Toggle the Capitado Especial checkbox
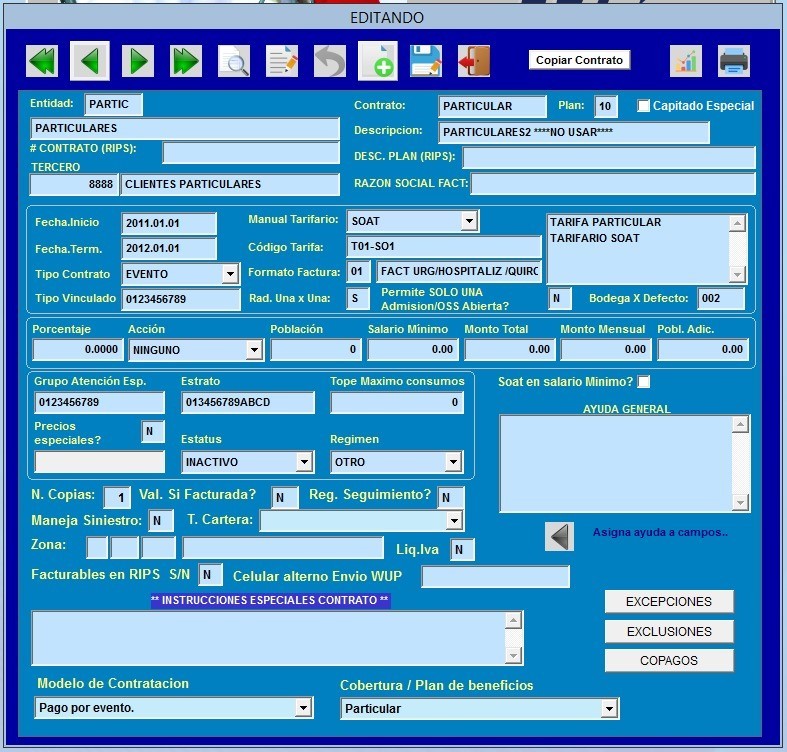This screenshot has width=787, height=752. tap(643, 106)
